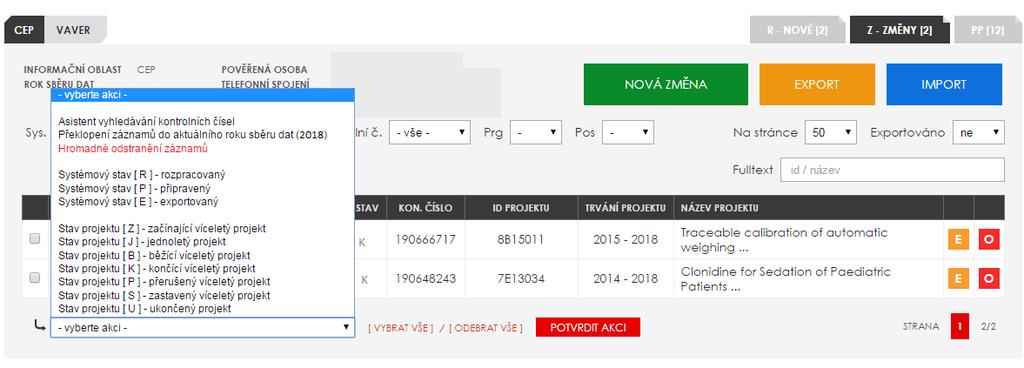Click the TRVÁNÍ PROJEKTU column header
This screenshot has height=368, width=1024.
(x=625, y=208)
